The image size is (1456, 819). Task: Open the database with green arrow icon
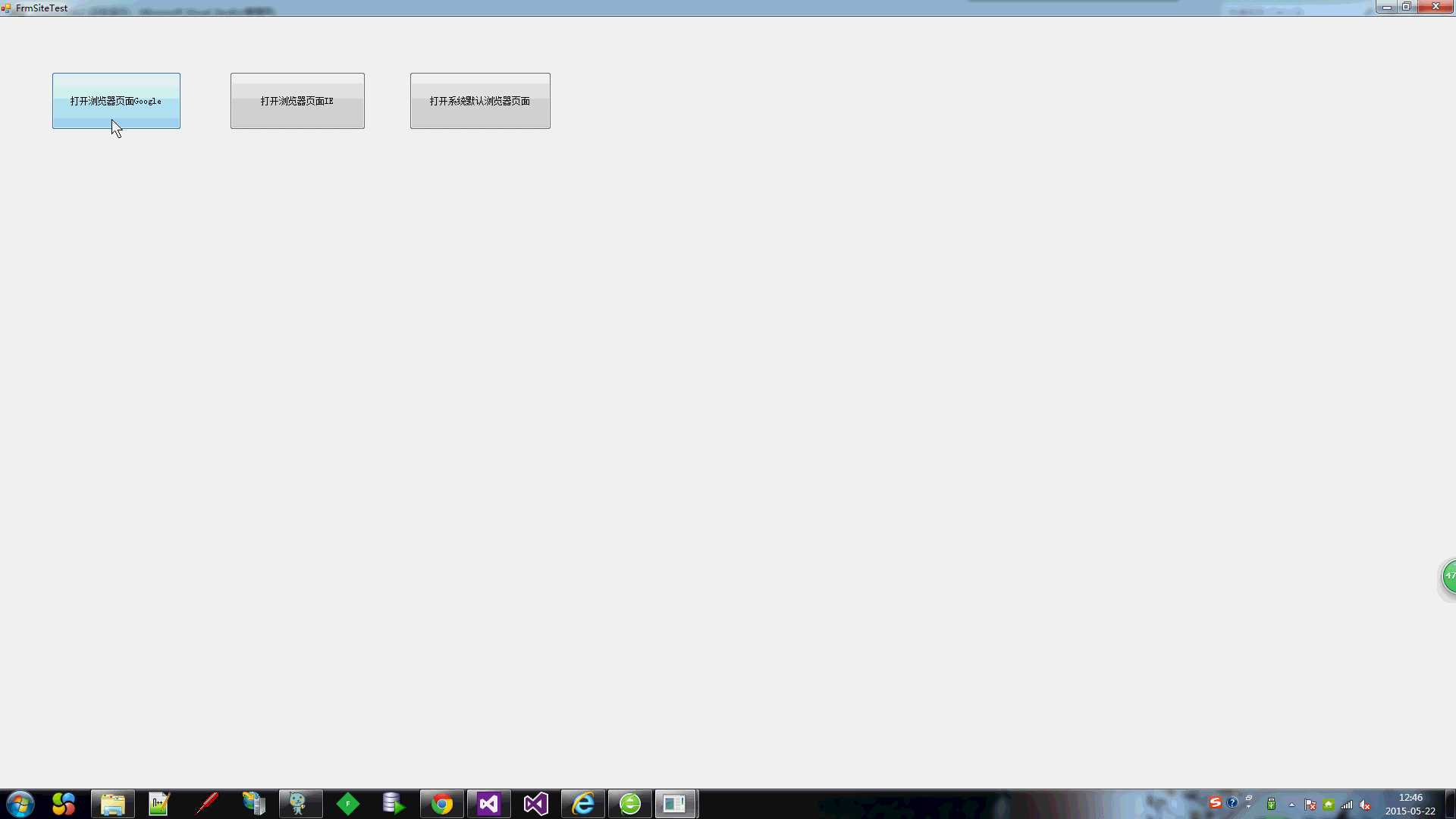point(394,804)
